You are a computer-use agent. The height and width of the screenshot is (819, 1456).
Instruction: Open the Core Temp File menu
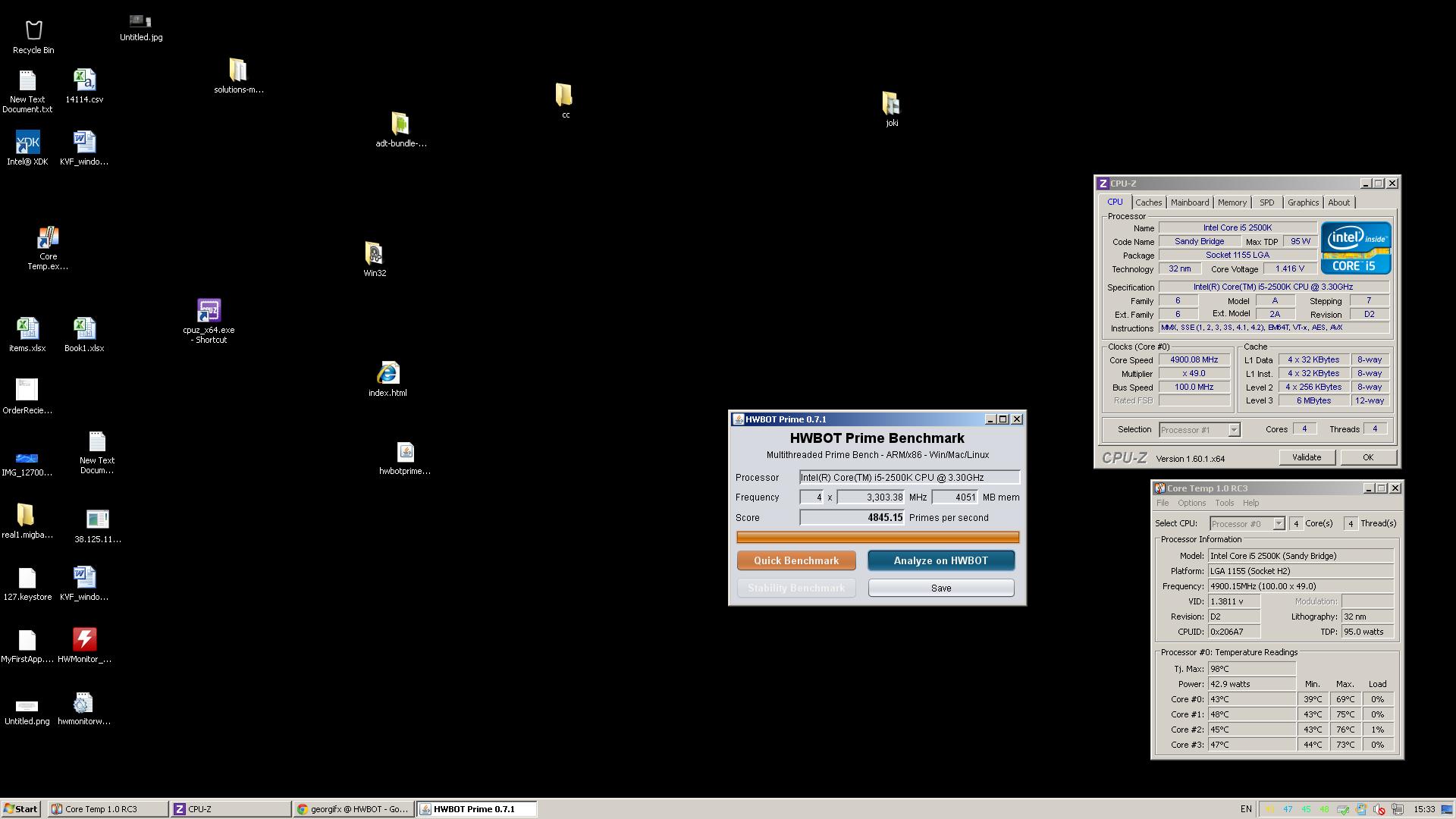(1162, 504)
